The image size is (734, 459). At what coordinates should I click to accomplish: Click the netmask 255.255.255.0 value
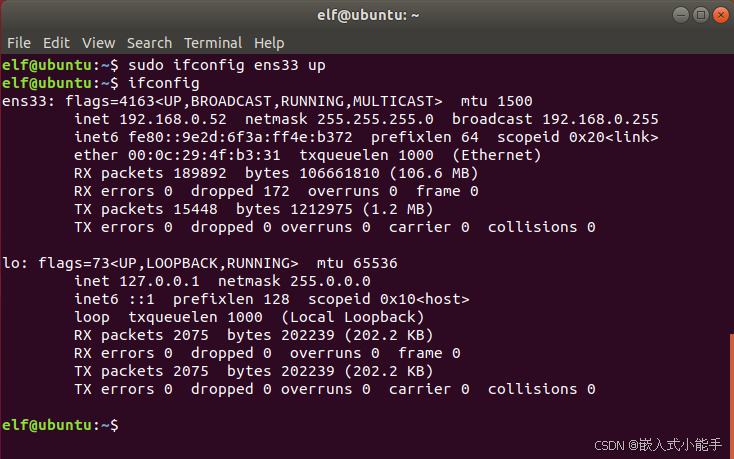pos(375,119)
